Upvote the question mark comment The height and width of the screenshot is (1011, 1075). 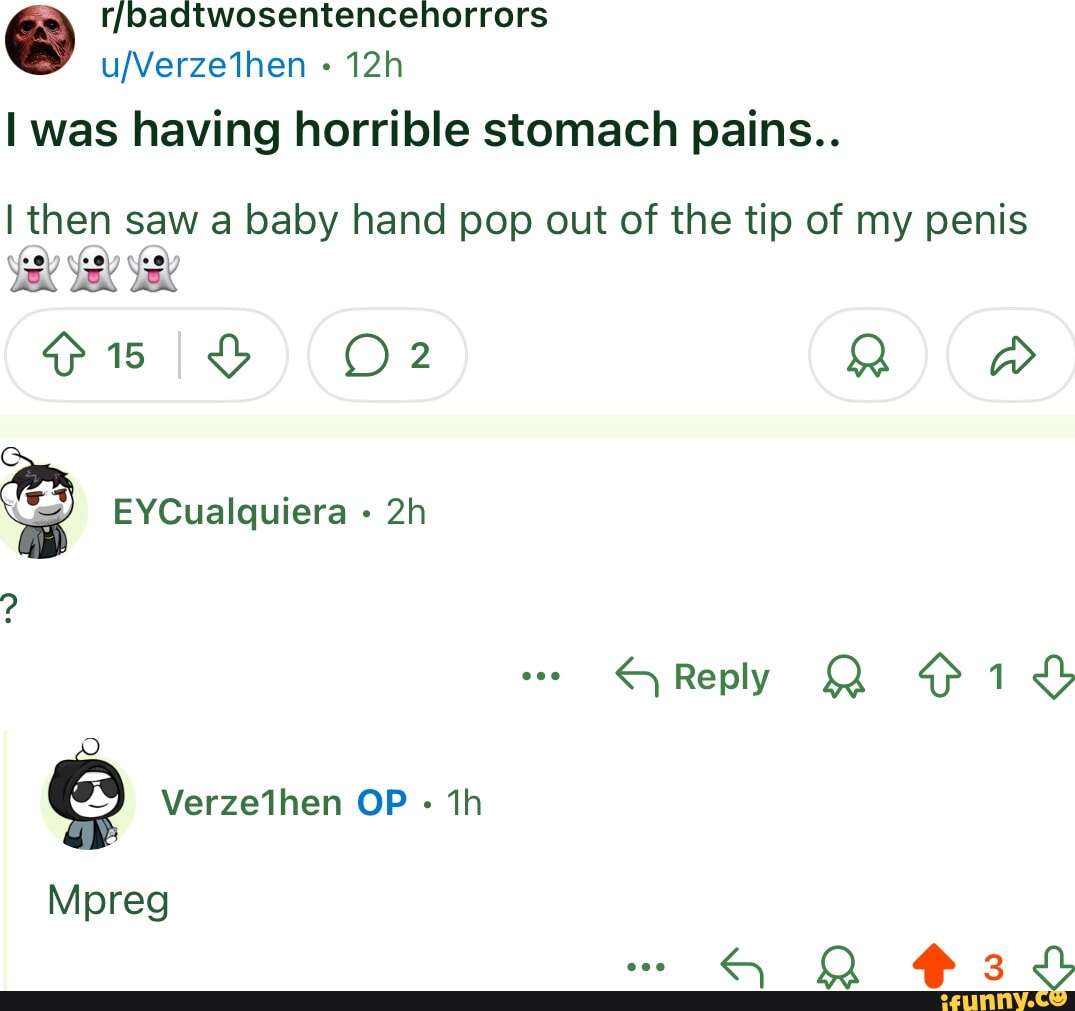pyautogui.click(x=938, y=676)
